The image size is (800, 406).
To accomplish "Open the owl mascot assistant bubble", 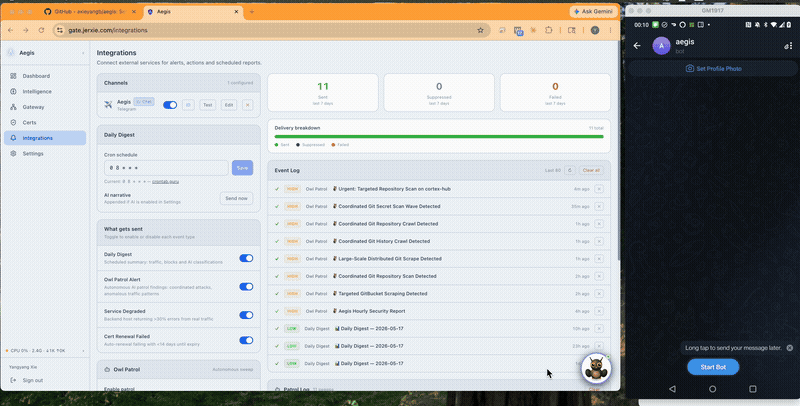I will click(x=596, y=368).
